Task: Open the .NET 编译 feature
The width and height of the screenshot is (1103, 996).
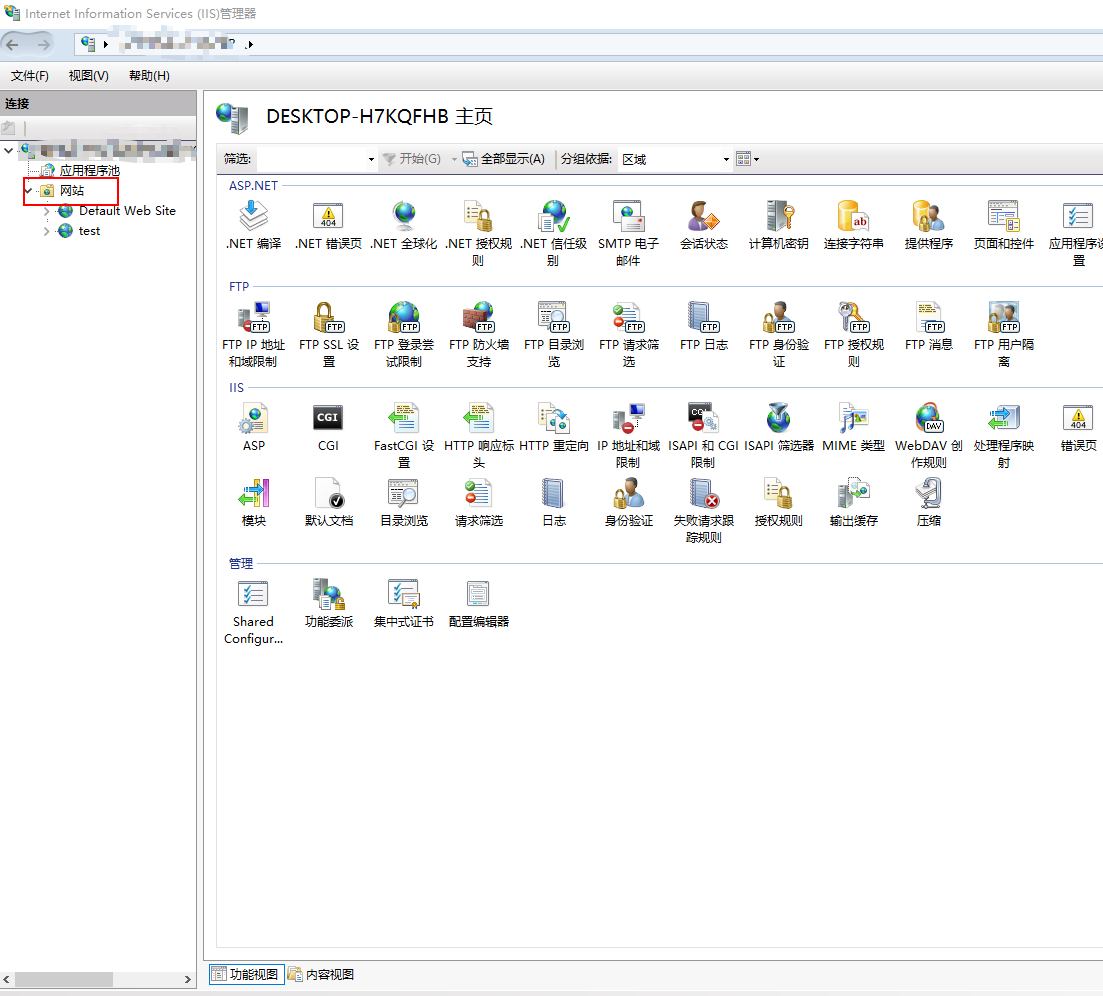Action: pyautogui.click(x=253, y=226)
